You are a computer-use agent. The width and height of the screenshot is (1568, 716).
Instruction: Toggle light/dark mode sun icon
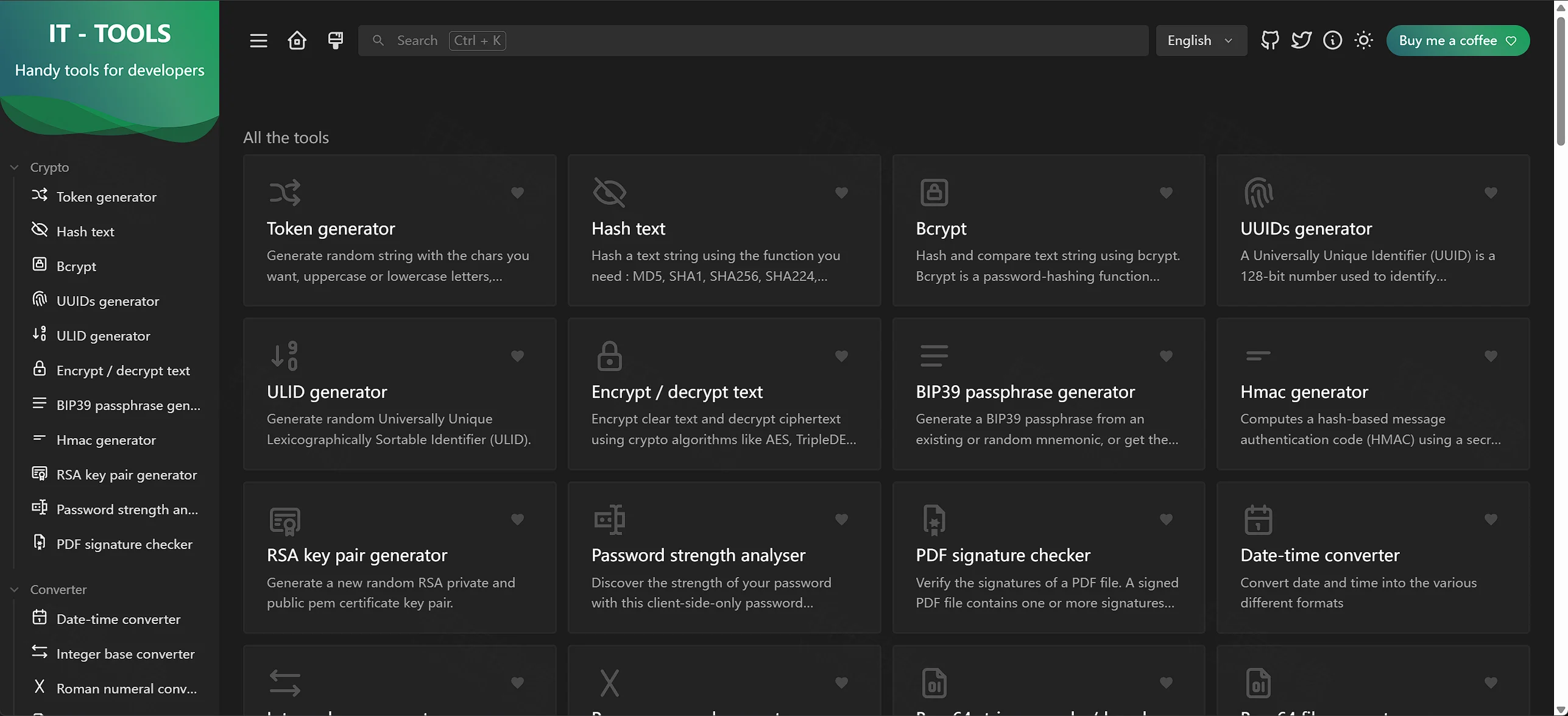[1363, 40]
